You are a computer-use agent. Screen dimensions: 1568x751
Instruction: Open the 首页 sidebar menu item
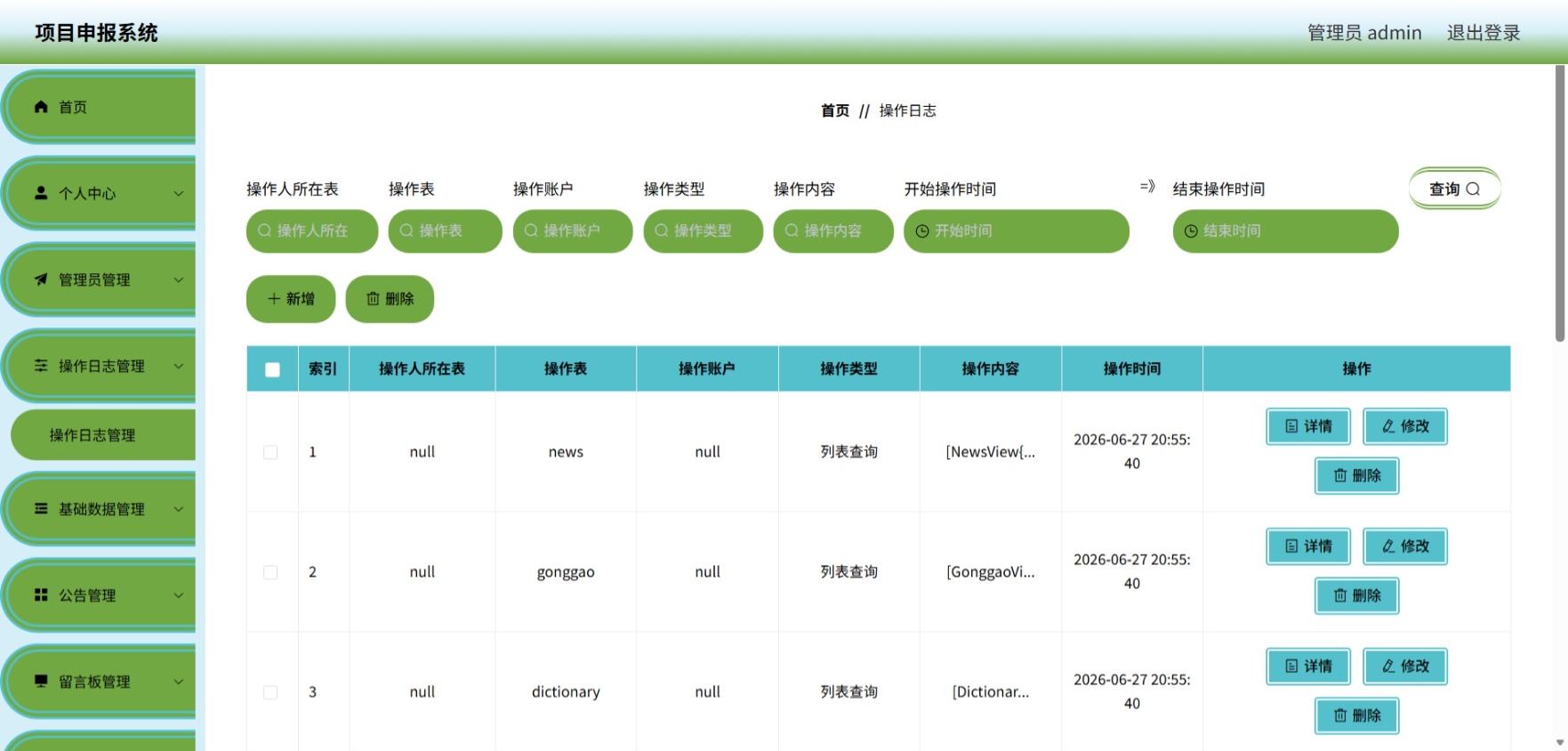tap(100, 107)
